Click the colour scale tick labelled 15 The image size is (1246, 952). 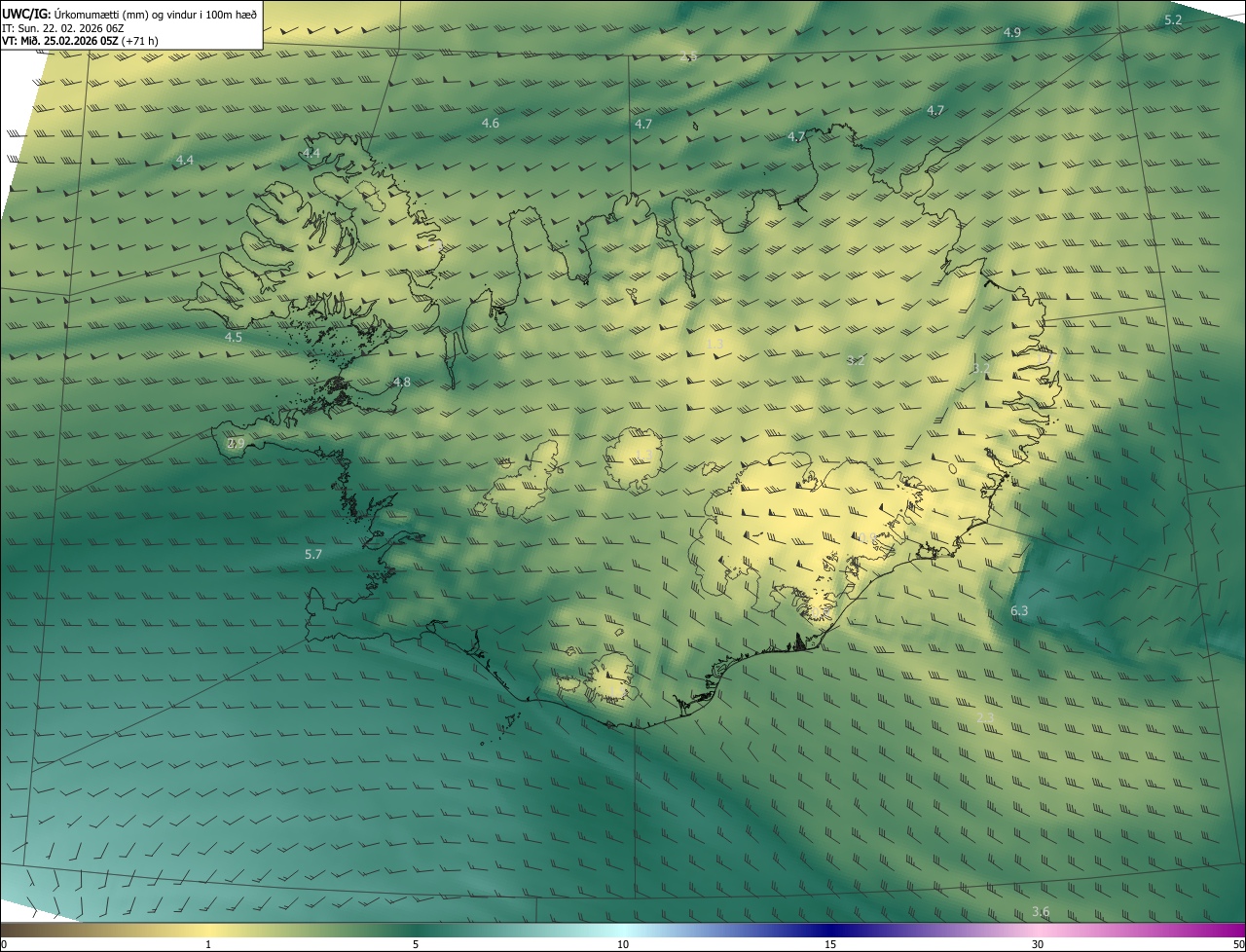click(x=830, y=944)
